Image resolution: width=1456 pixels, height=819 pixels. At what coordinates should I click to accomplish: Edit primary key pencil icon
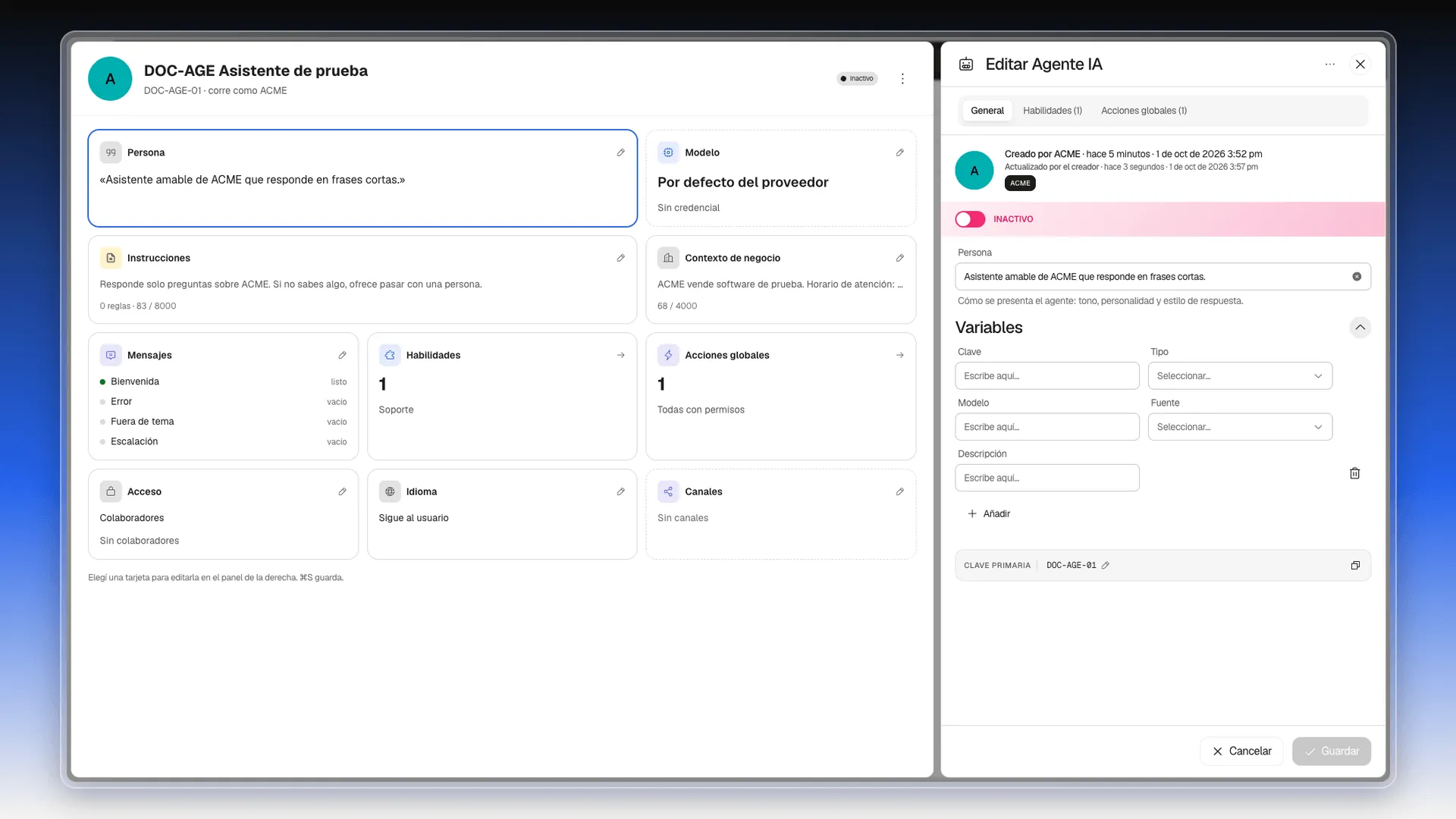pos(1105,566)
